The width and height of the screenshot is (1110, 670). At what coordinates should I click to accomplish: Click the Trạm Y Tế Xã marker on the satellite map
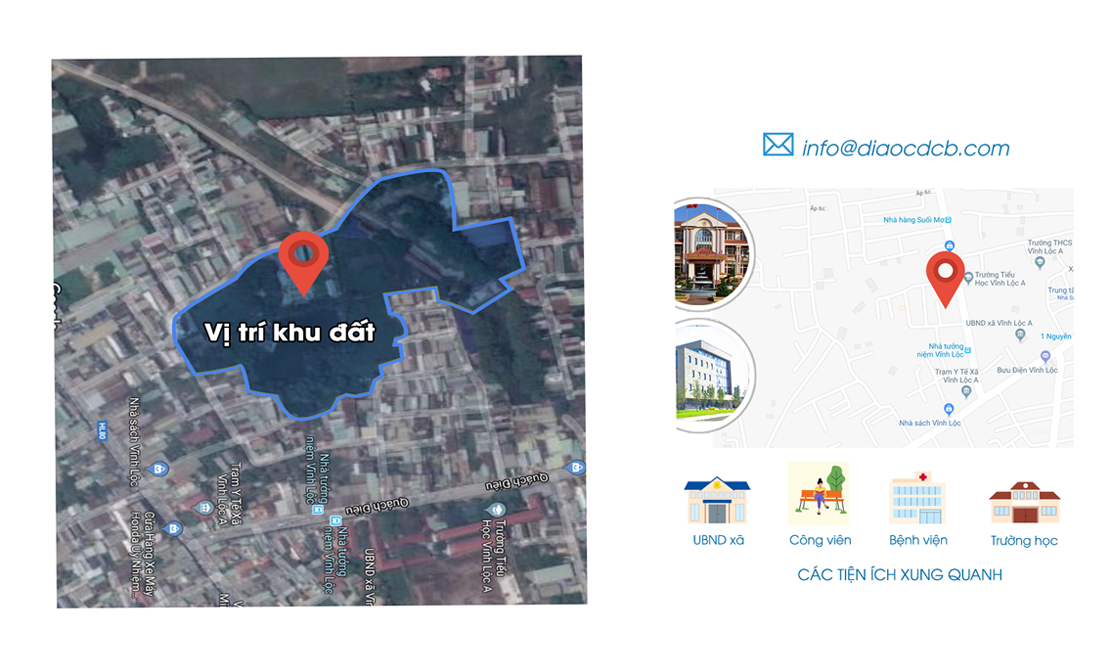click(202, 507)
